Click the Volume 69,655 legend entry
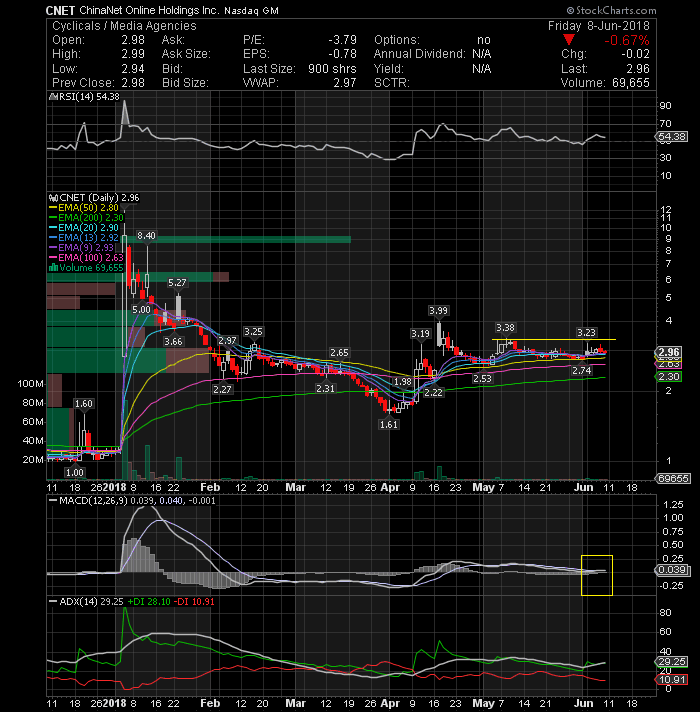 [x=86, y=267]
